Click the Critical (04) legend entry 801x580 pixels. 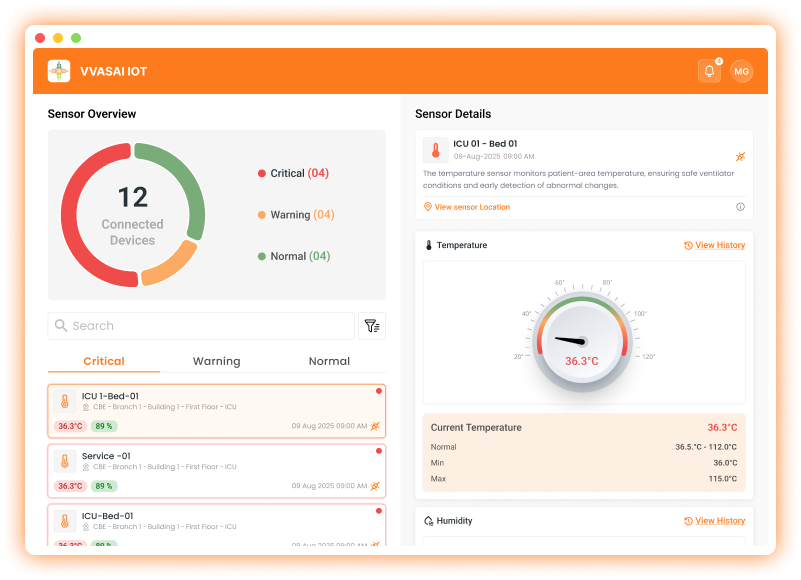click(293, 173)
